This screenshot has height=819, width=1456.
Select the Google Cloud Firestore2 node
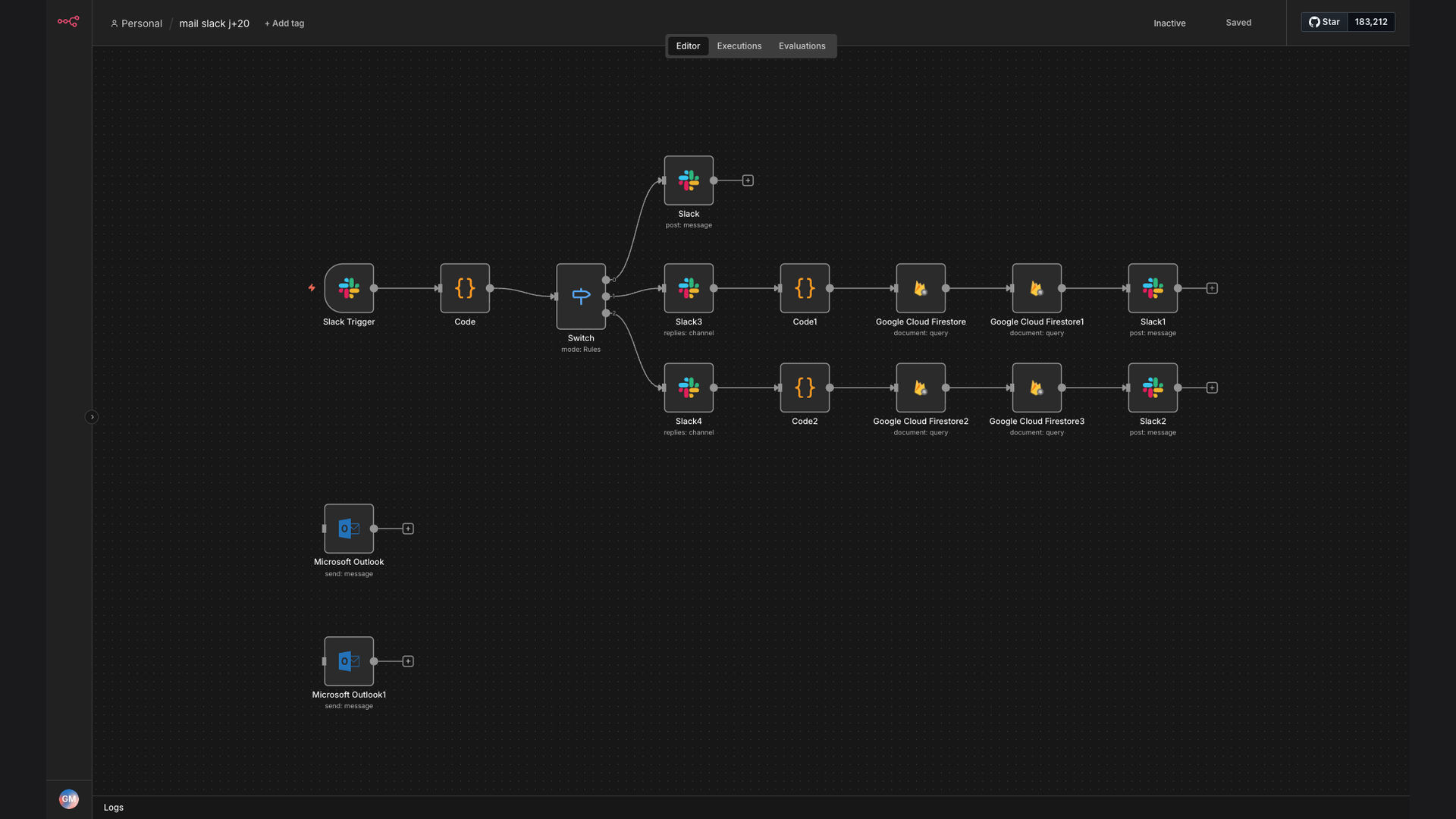pos(921,388)
